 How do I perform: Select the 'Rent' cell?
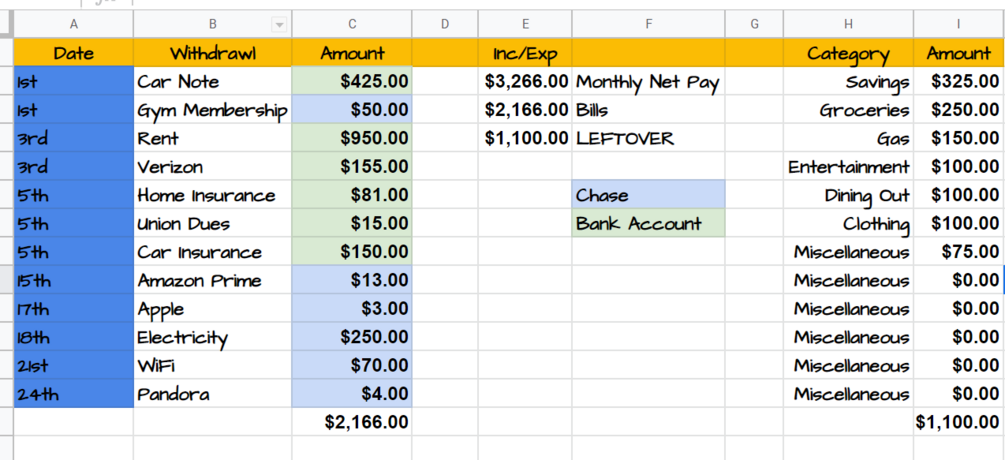click(x=213, y=138)
